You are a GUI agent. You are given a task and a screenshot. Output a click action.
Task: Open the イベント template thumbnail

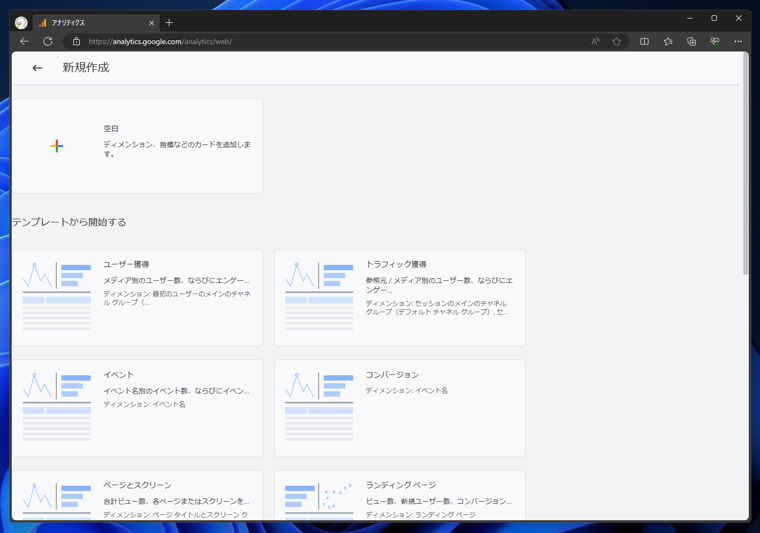(x=57, y=407)
